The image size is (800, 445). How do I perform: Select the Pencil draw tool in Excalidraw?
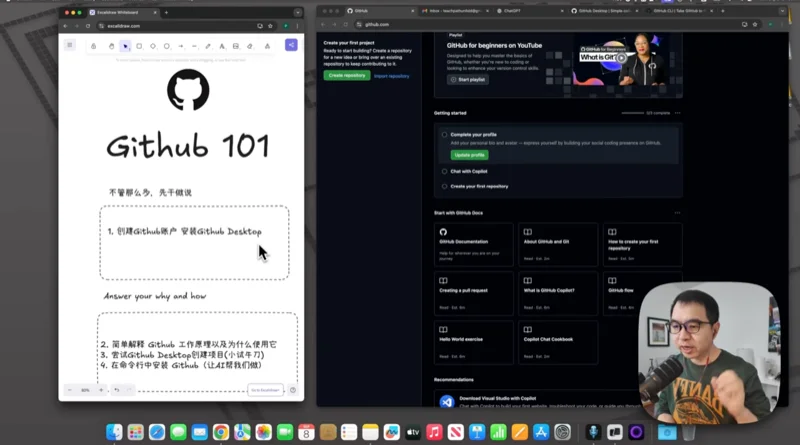point(208,46)
